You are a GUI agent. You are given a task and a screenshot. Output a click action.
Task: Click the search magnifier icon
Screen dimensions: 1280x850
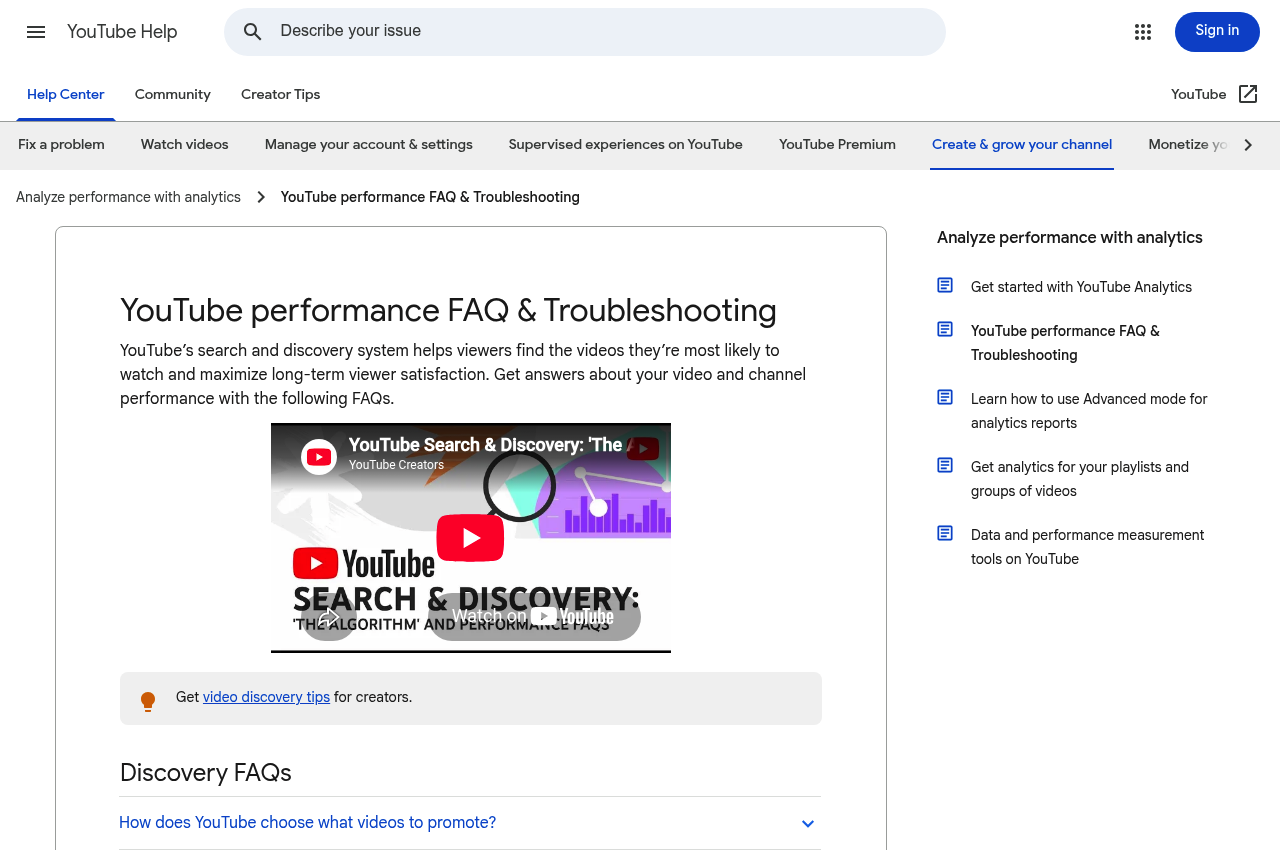coord(253,32)
